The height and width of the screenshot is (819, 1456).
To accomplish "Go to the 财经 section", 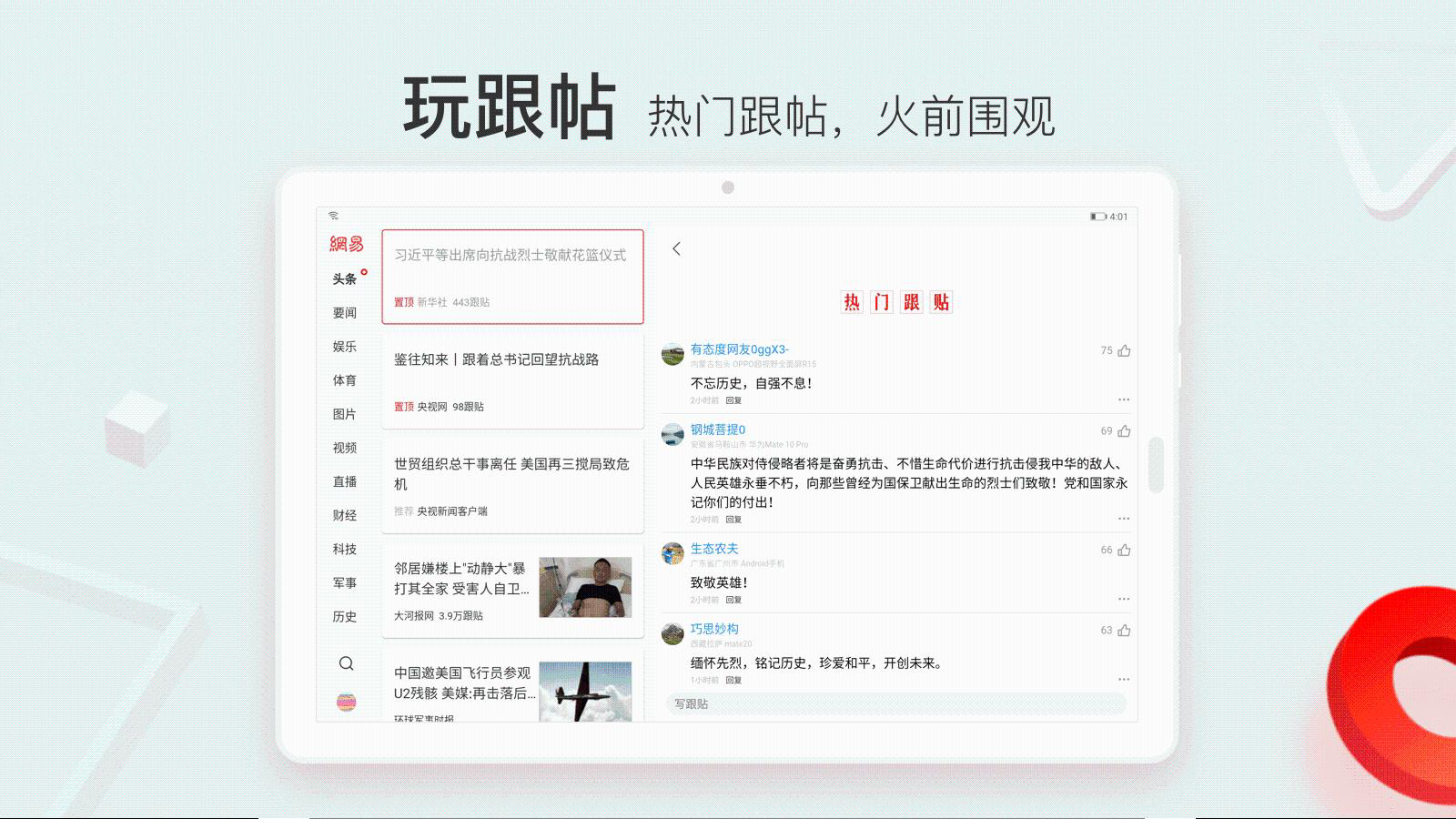I will pyautogui.click(x=344, y=515).
